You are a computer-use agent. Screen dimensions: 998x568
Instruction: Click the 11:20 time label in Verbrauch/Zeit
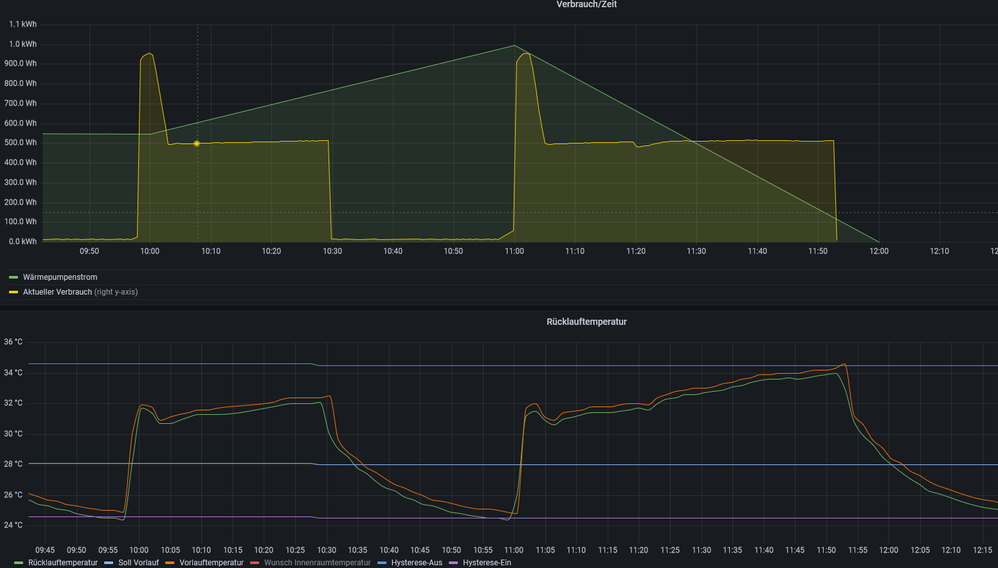pyautogui.click(x=636, y=251)
